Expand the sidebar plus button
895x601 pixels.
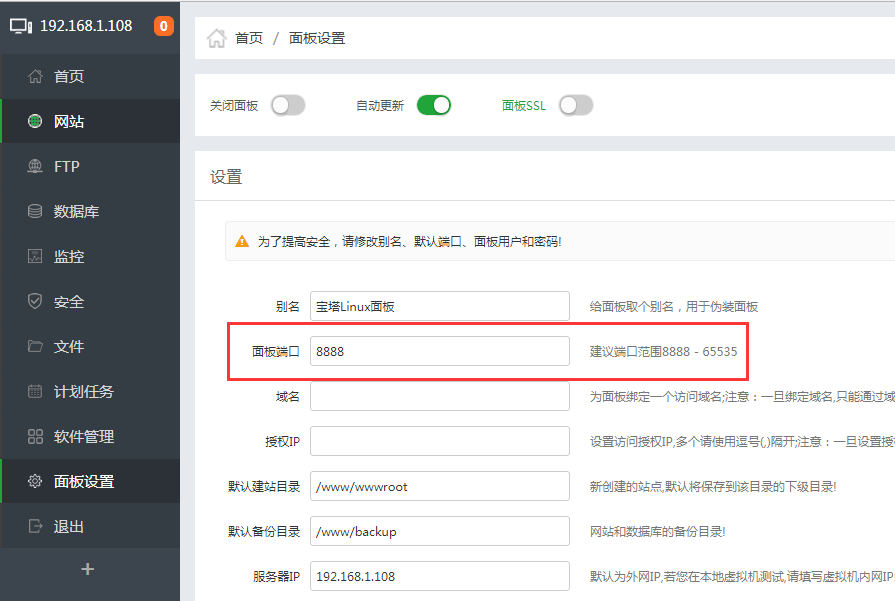88,569
